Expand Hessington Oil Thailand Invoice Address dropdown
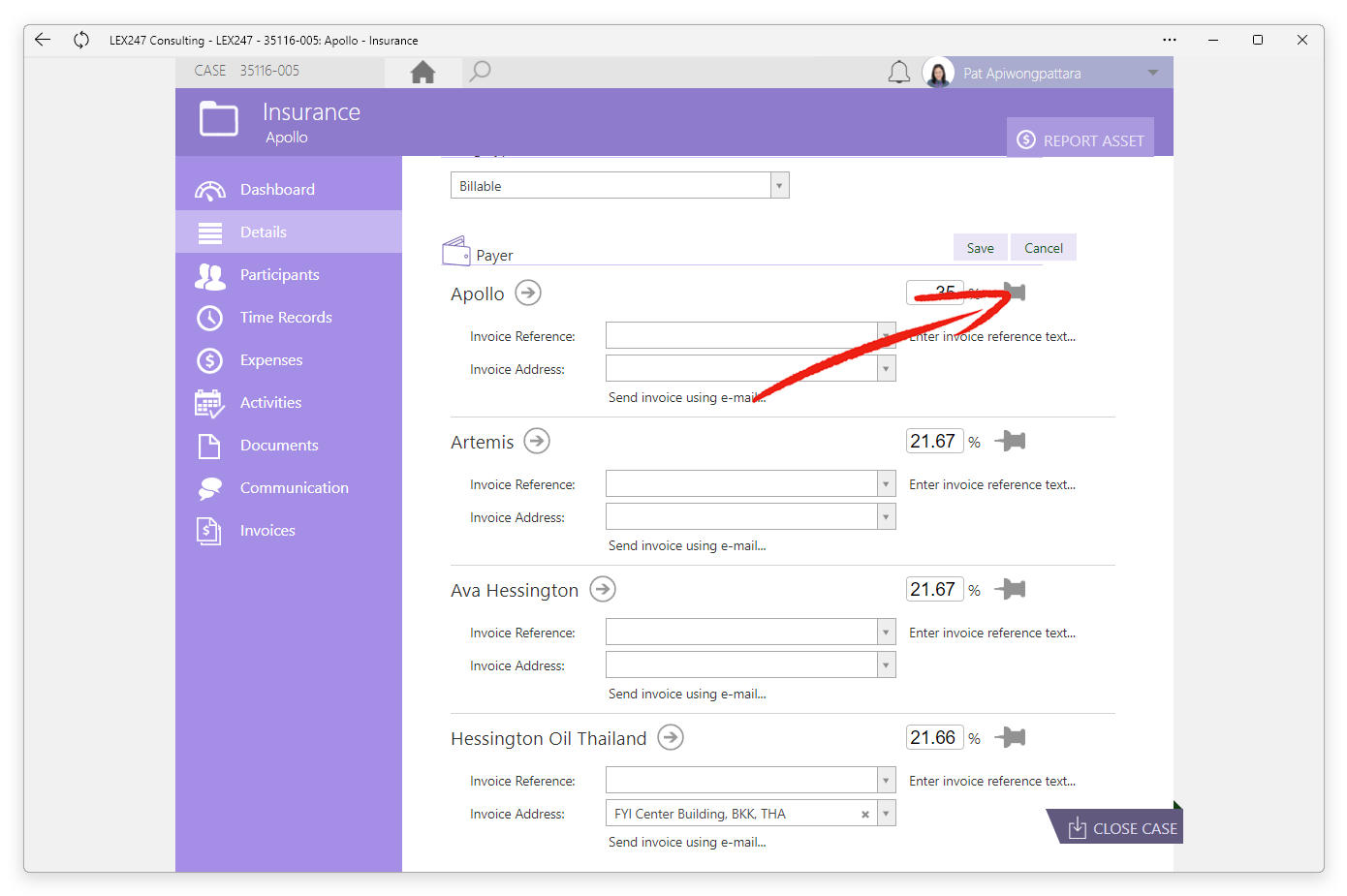Image resolution: width=1347 pixels, height=896 pixels. (886, 814)
